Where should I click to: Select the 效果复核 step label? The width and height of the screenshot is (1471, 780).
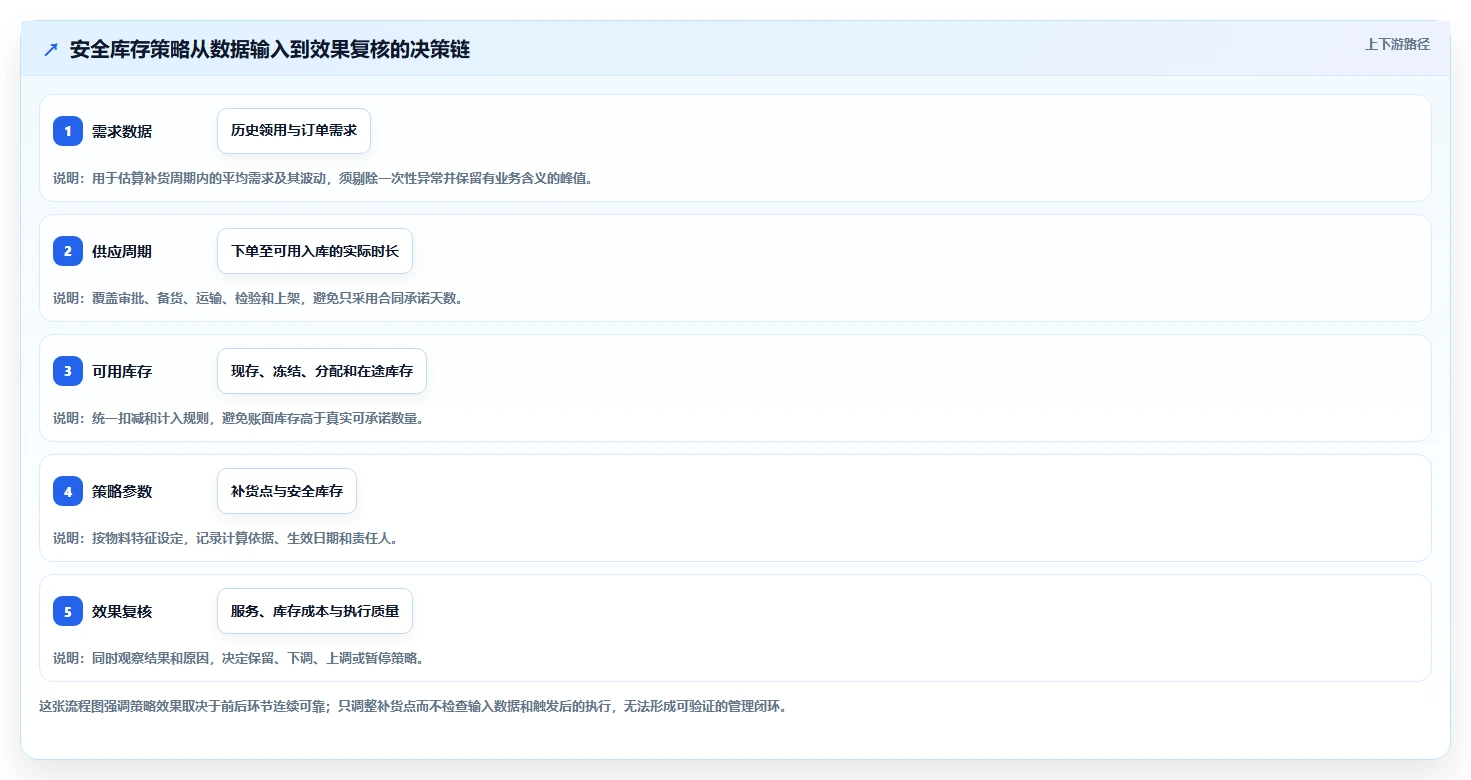122,611
